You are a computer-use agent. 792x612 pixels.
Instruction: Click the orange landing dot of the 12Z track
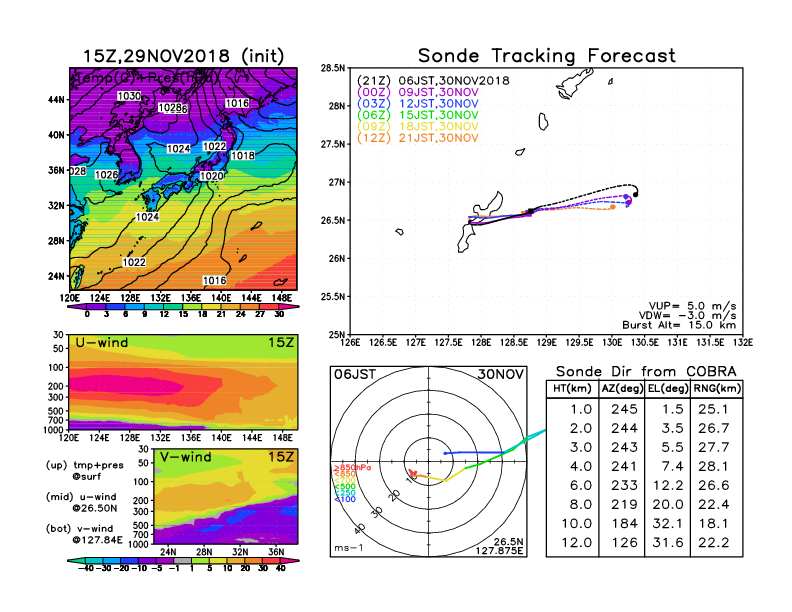(x=613, y=207)
